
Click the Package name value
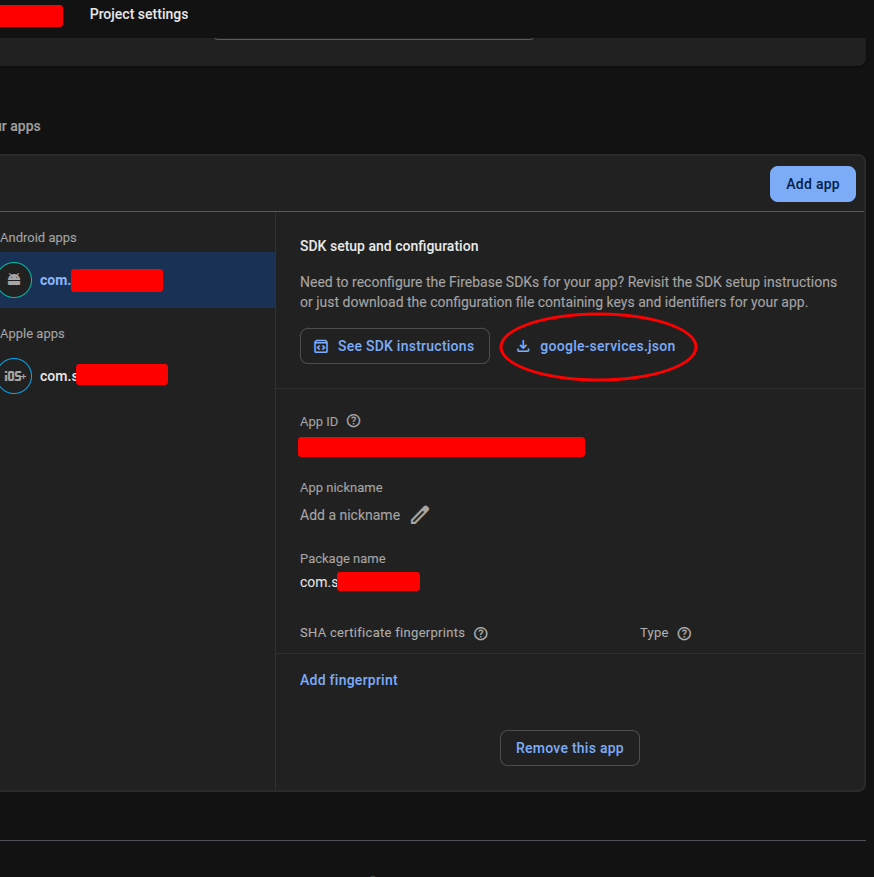(x=359, y=582)
